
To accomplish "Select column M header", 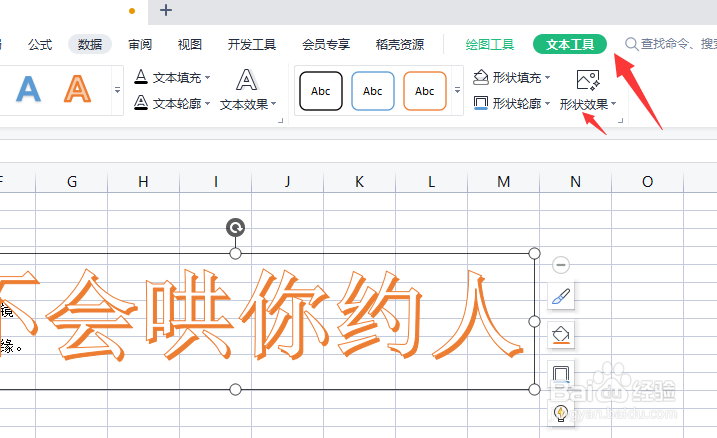I will pos(503,182).
